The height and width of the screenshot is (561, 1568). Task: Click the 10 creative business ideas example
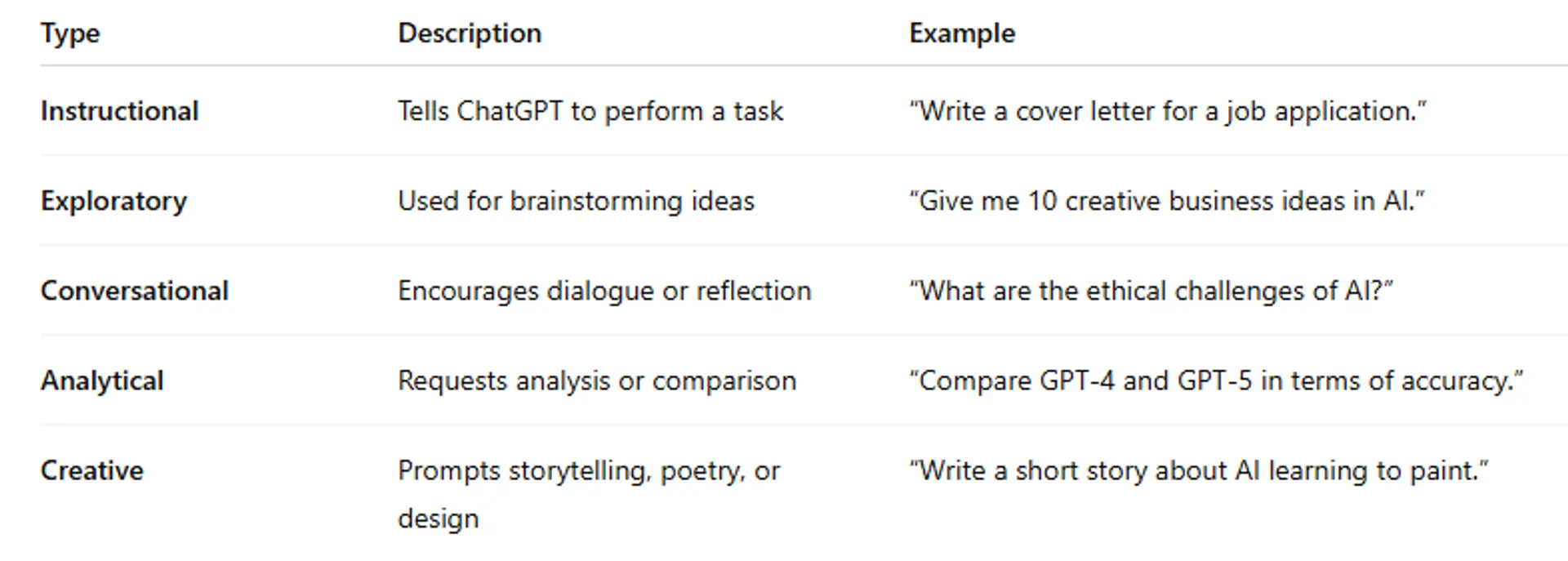click(x=1168, y=201)
